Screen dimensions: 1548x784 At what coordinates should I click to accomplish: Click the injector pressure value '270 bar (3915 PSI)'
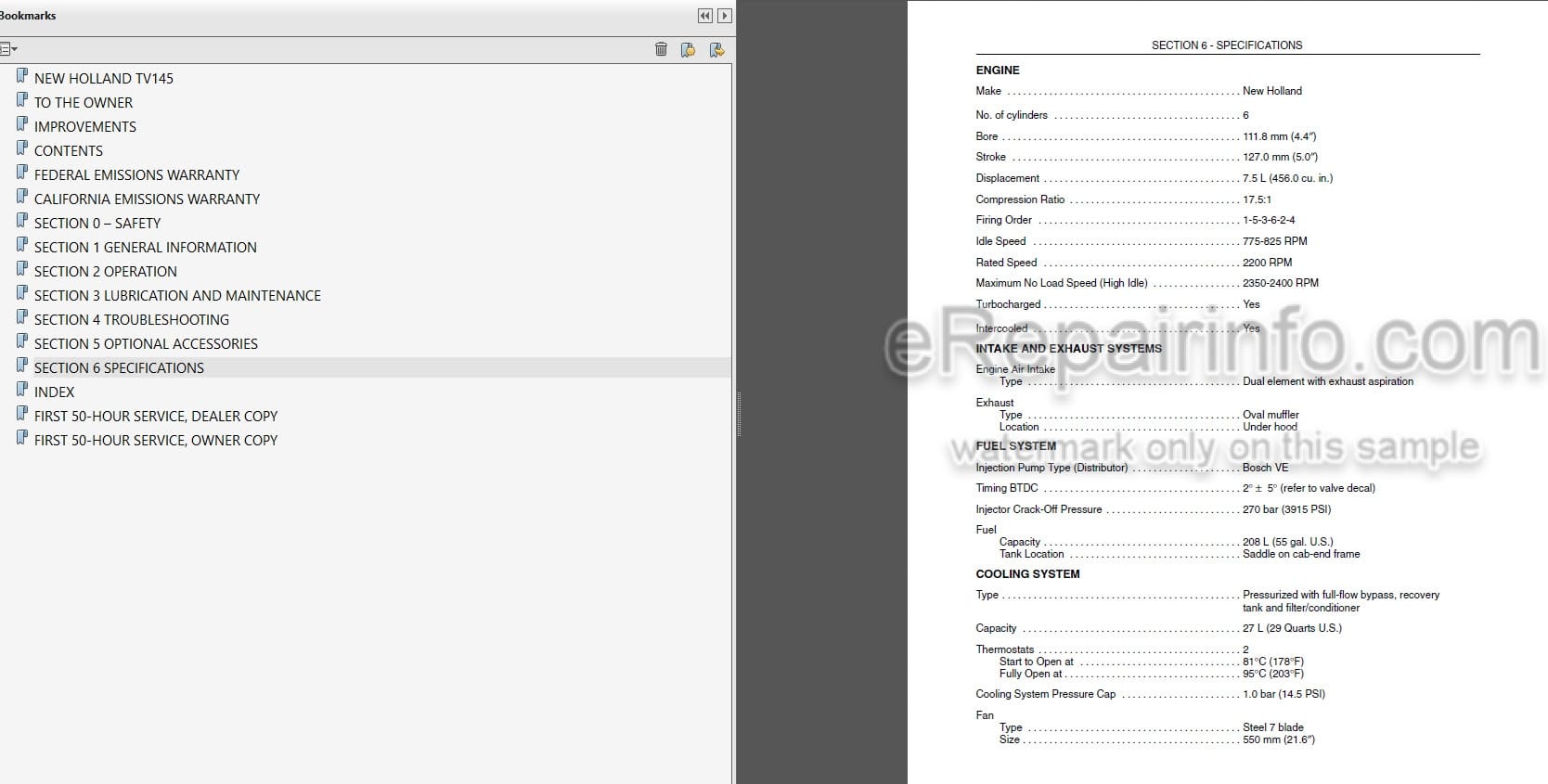click(x=1286, y=509)
